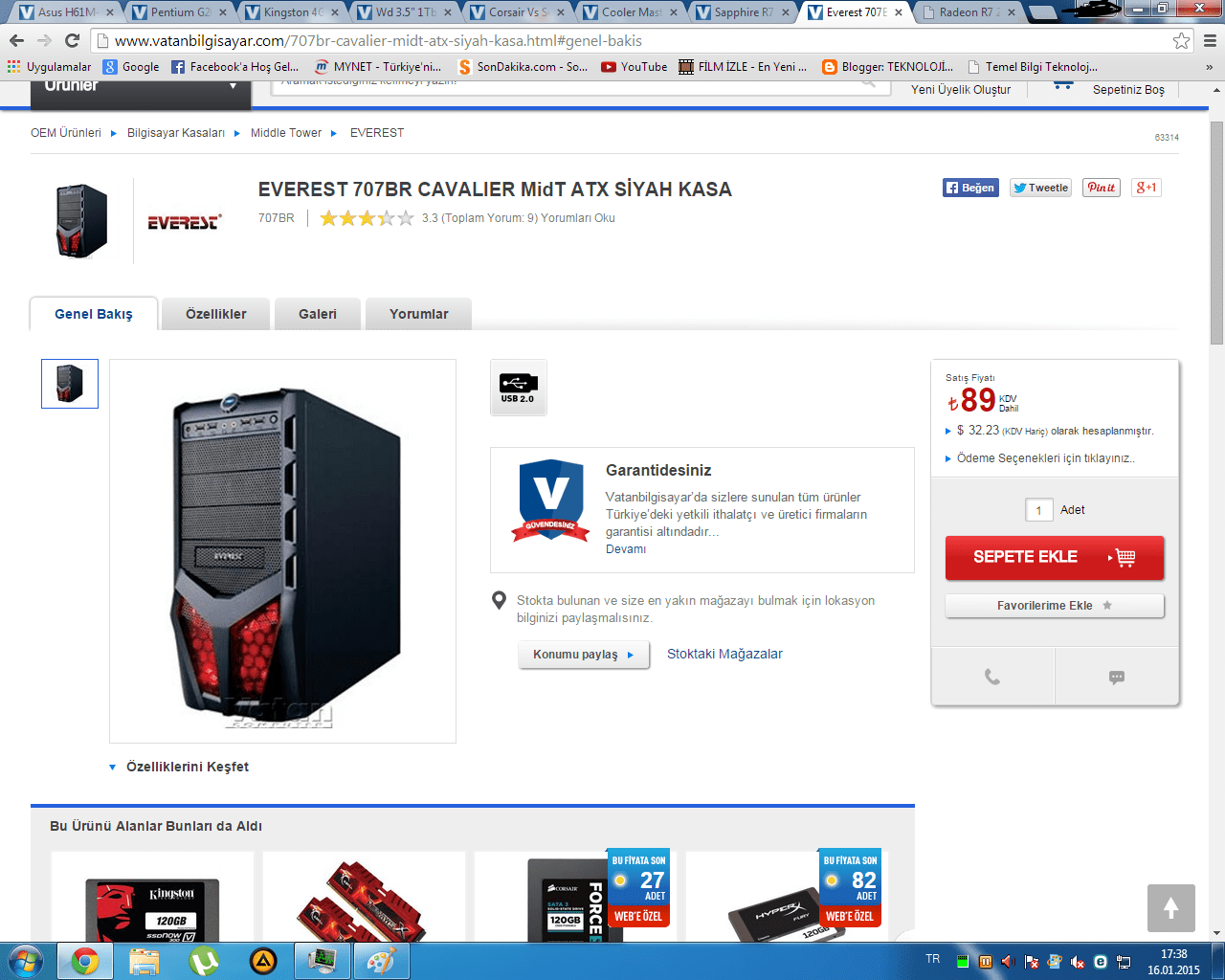Open Chrome from the taskbar

(x=85, y=961)
